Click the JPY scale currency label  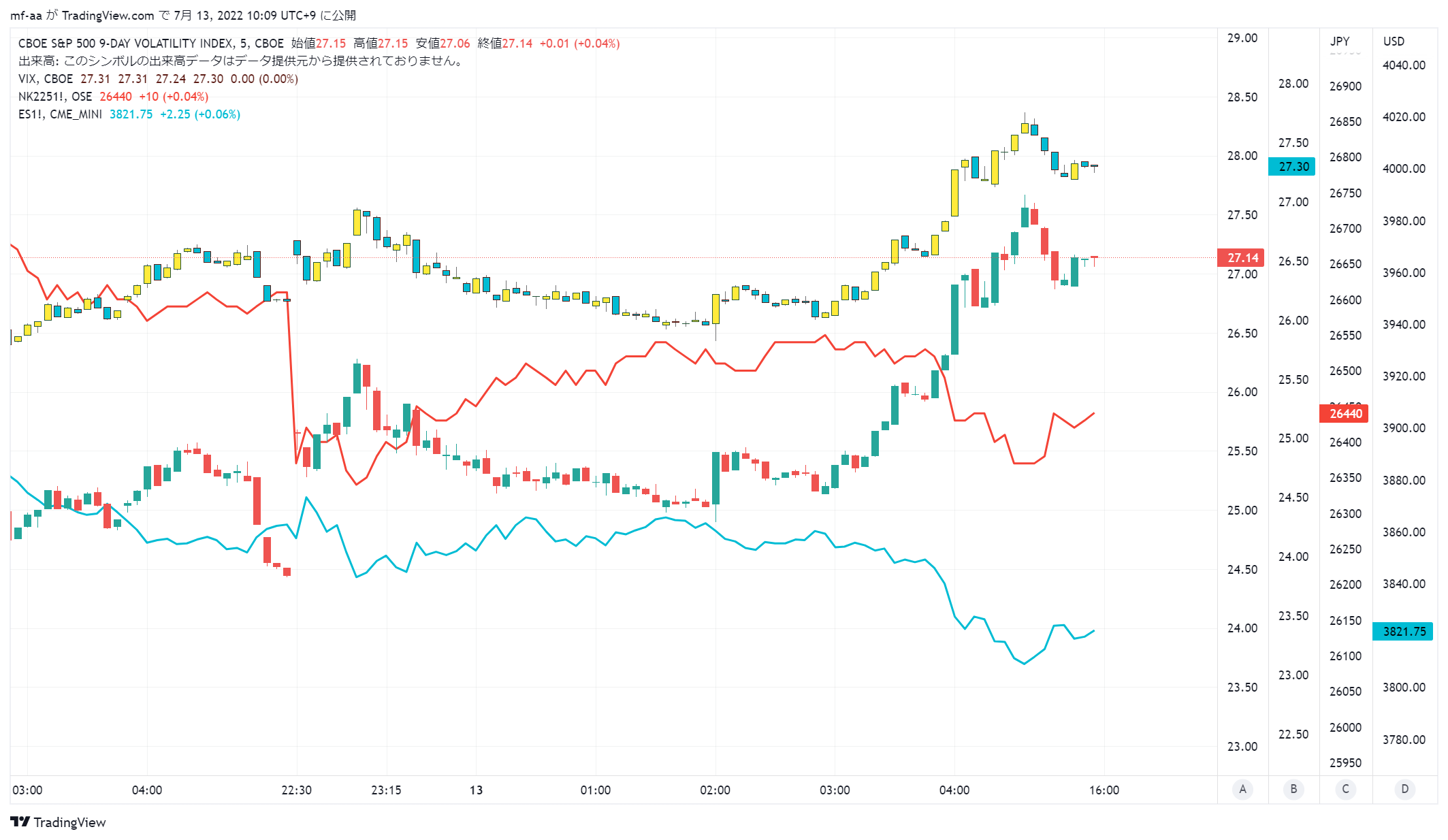1340,42
